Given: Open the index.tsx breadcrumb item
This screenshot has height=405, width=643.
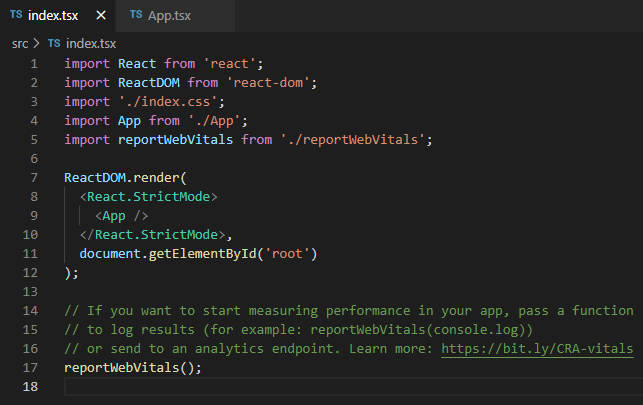Looking at the screenshot, I should 91,43.
